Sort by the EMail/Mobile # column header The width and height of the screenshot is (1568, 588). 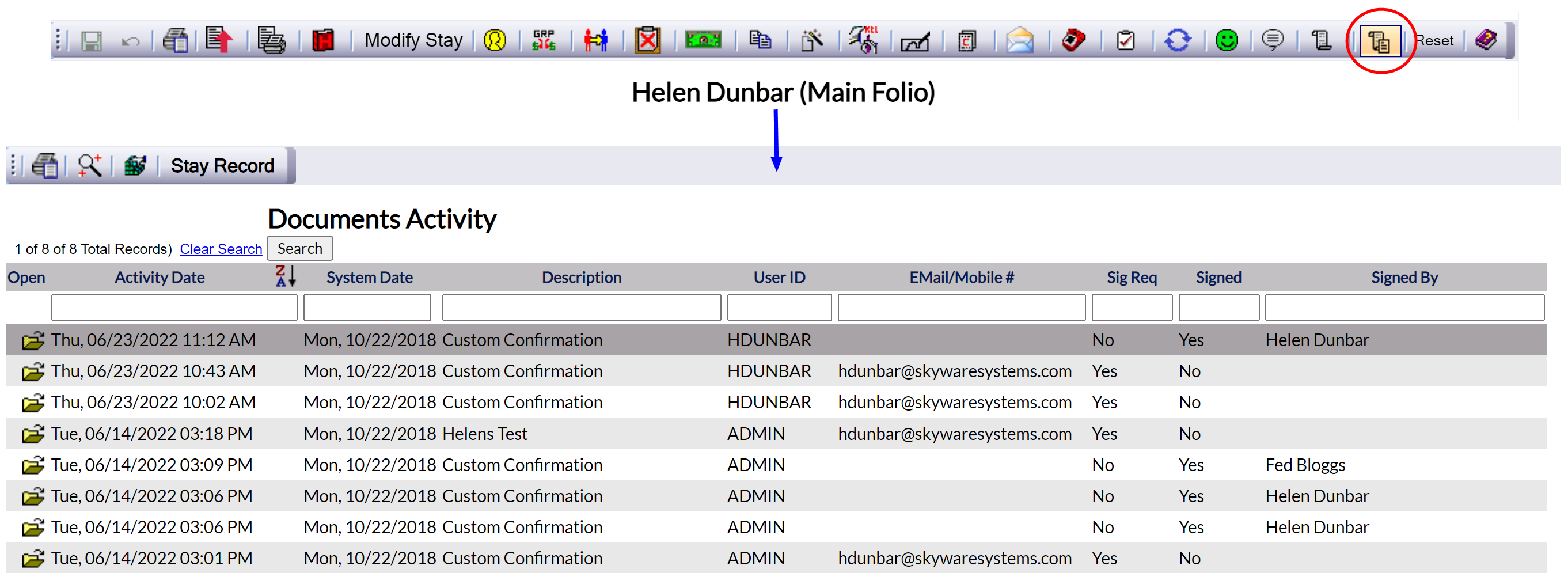click(x=962, y=278)
